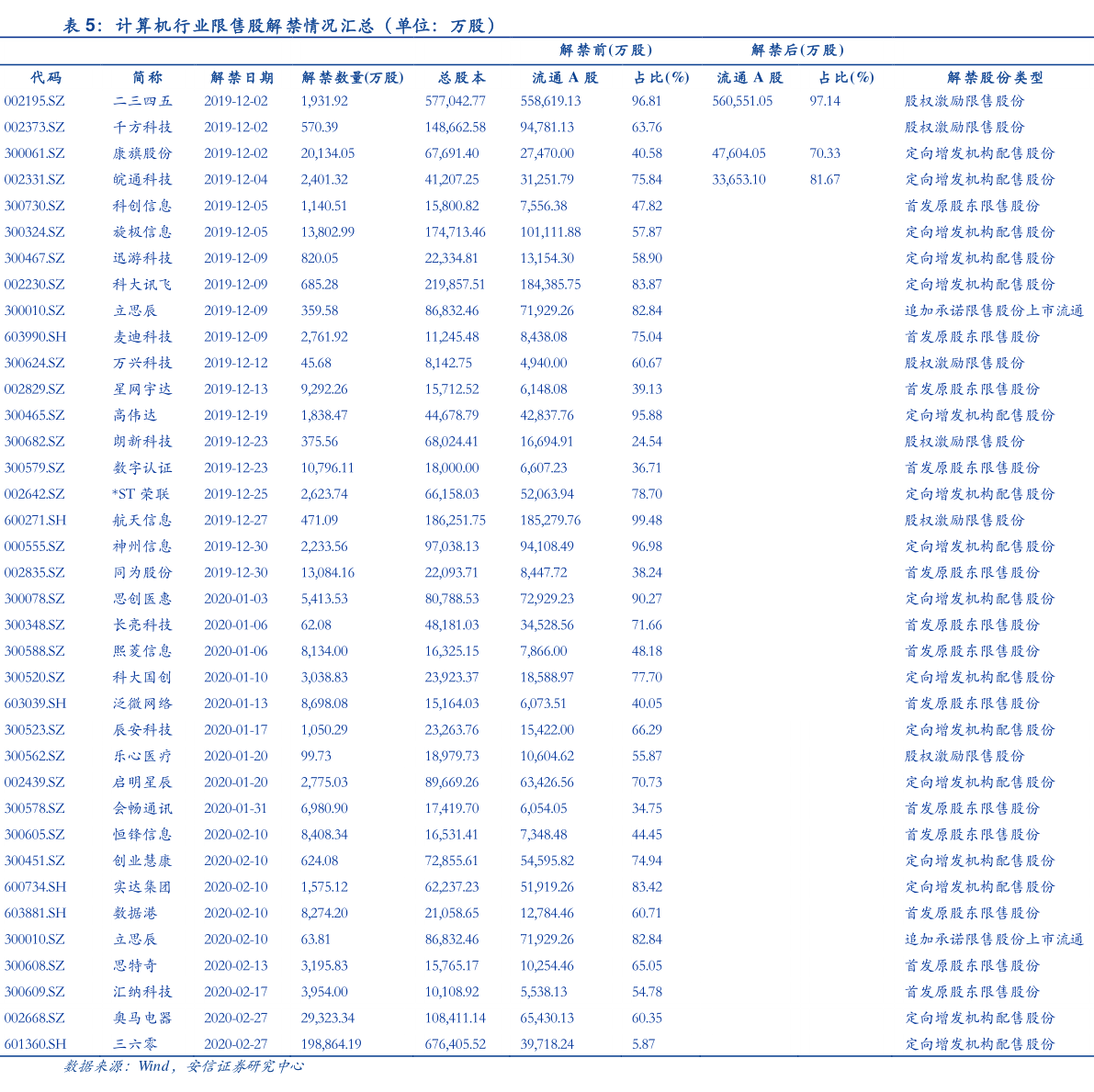
Task: Select the date 2019-12-25
Action: 236,494
